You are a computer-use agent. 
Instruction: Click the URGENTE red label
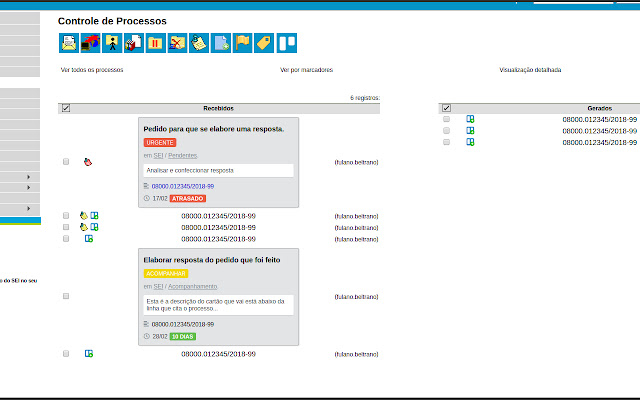[160, 142]
